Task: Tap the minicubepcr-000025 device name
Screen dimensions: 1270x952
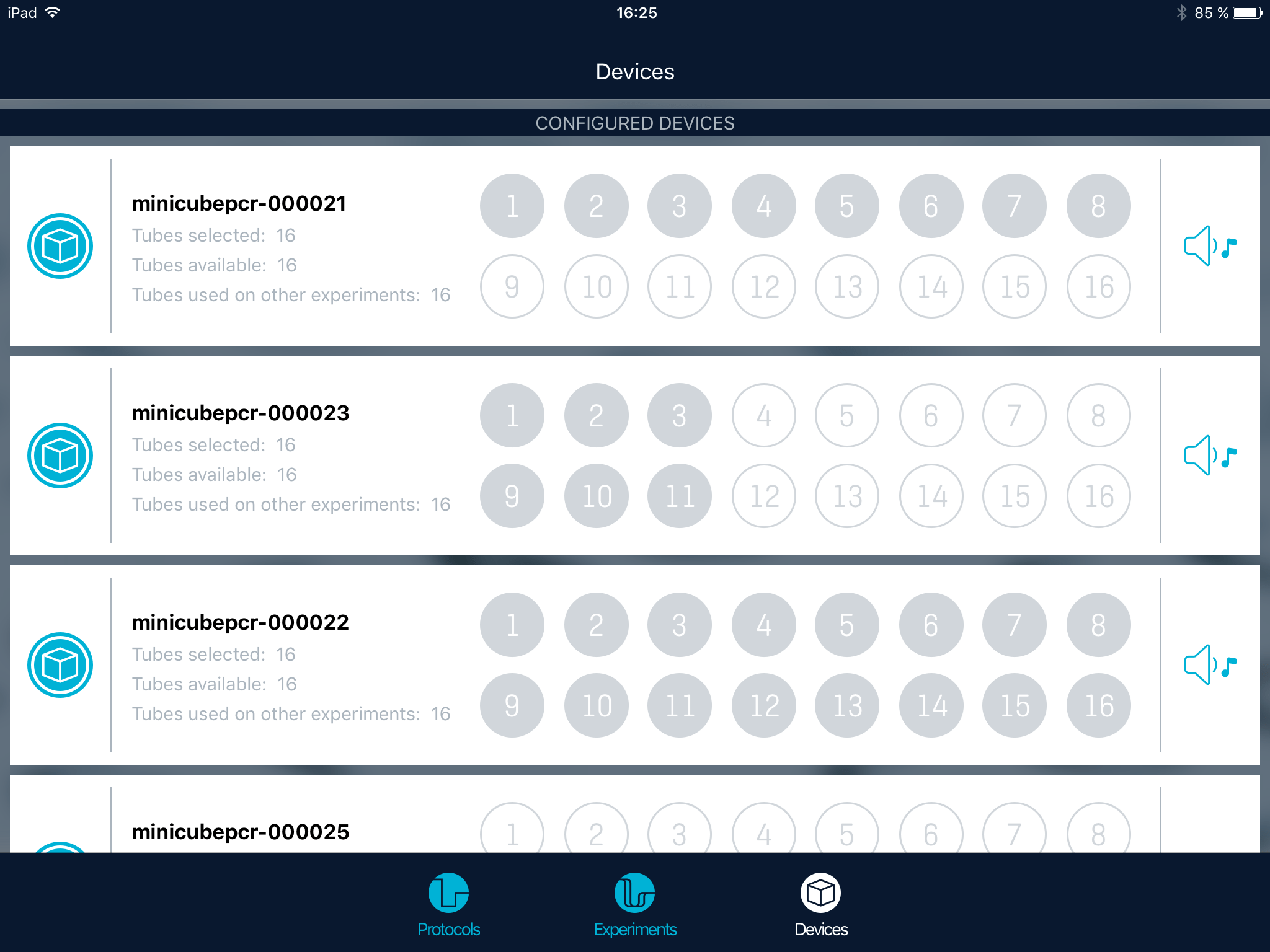Action: click(x=241, y=832)
